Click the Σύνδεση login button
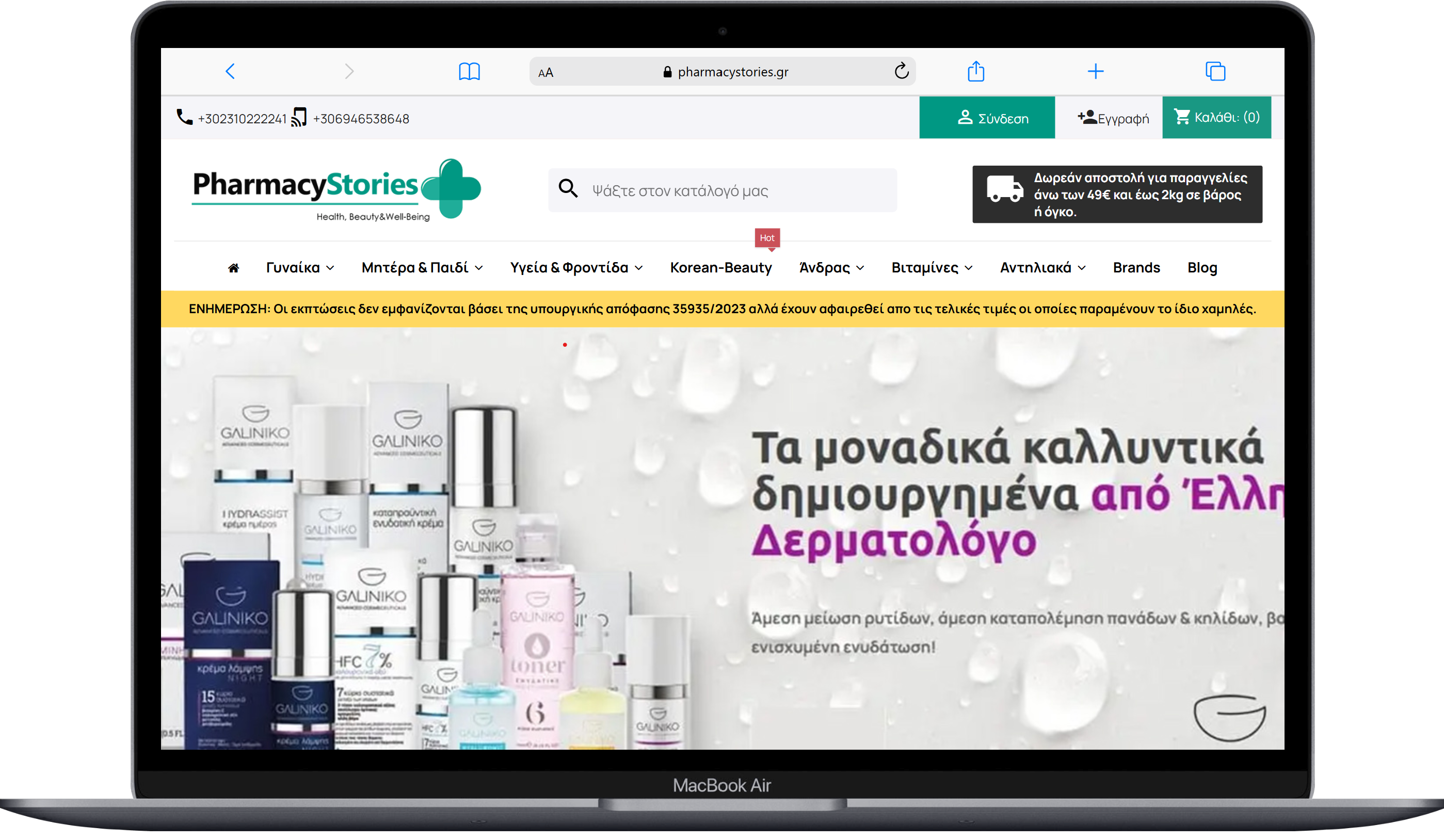This screenshot has height=840, width=1444. coord(987,118)
